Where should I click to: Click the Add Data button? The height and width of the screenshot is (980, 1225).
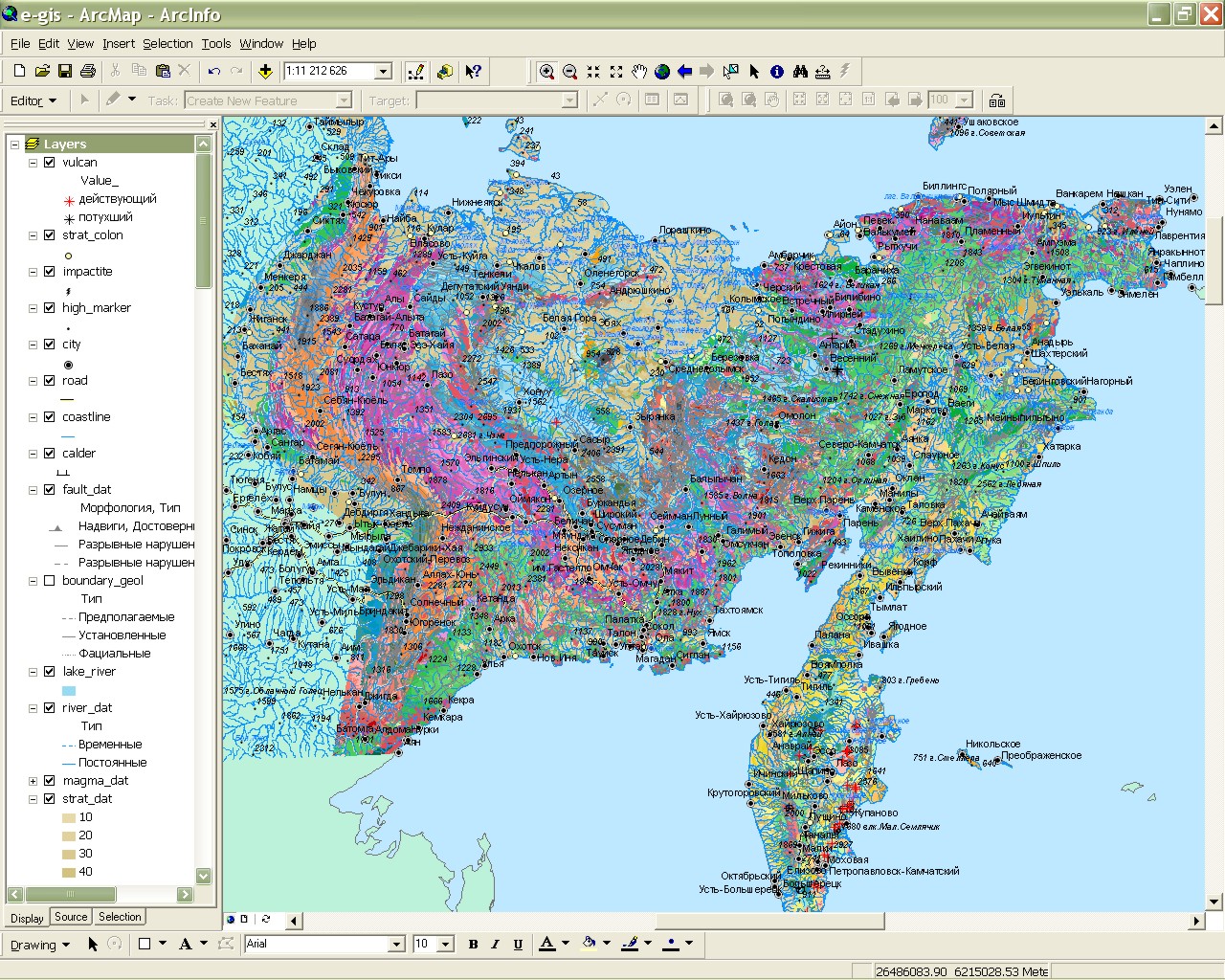tap(265, 72)
